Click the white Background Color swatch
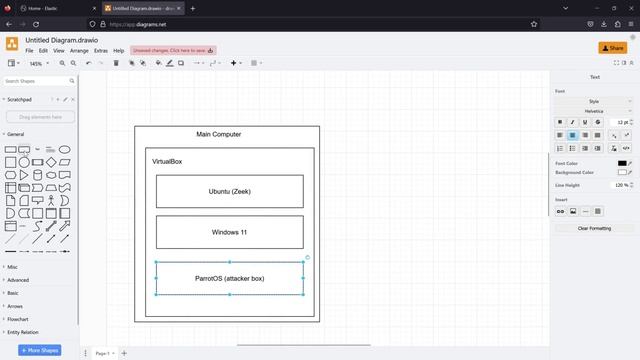The image size is (640, 360). pos(622,172)
